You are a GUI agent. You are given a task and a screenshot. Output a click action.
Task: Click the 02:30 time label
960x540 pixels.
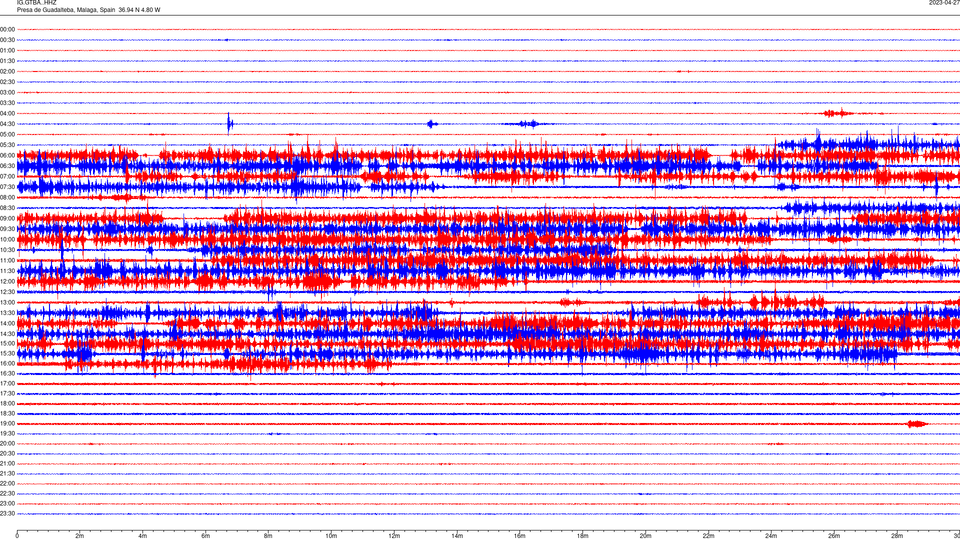[x=7, y=82]
